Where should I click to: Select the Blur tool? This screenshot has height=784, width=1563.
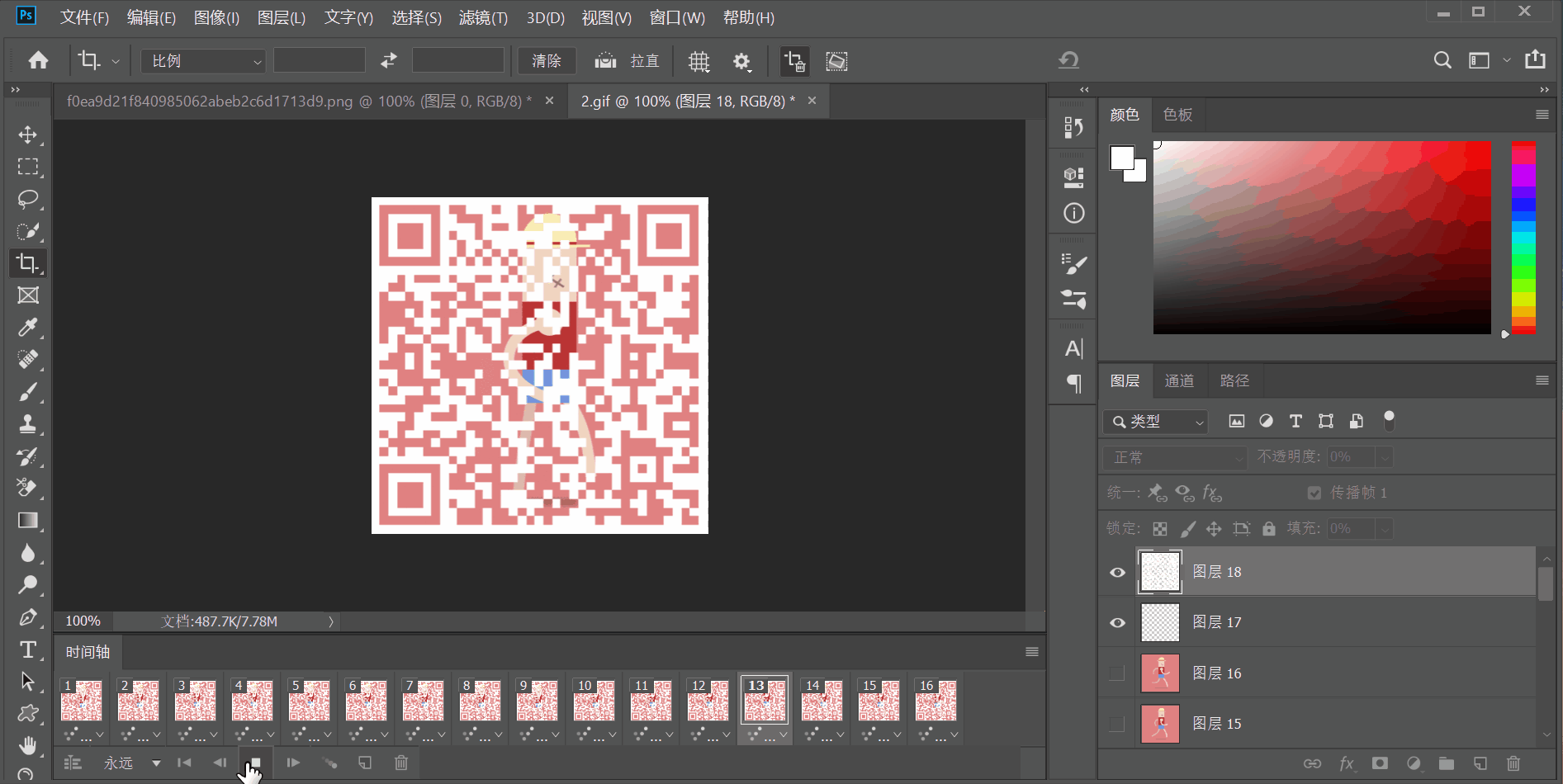pos(28,553)
